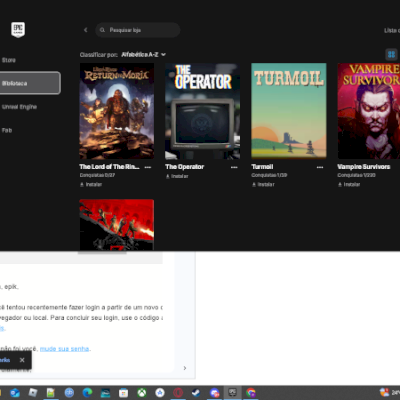Open Fab section

[x=7, y=130]
